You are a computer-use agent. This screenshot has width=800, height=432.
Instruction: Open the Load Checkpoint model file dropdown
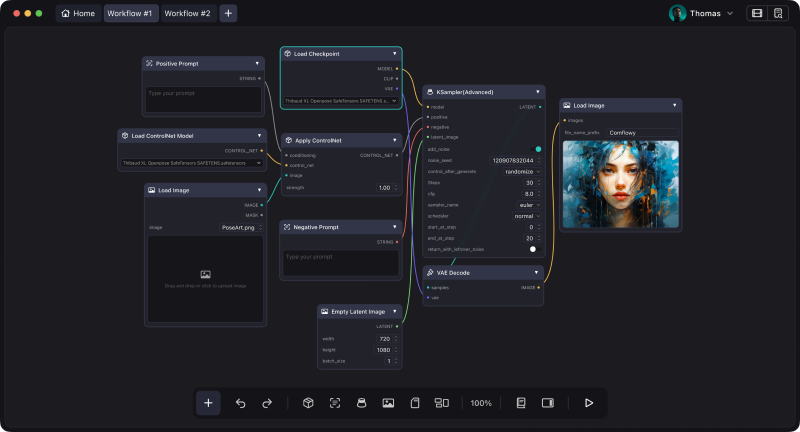pyautogui.click(x=341, y=101)
